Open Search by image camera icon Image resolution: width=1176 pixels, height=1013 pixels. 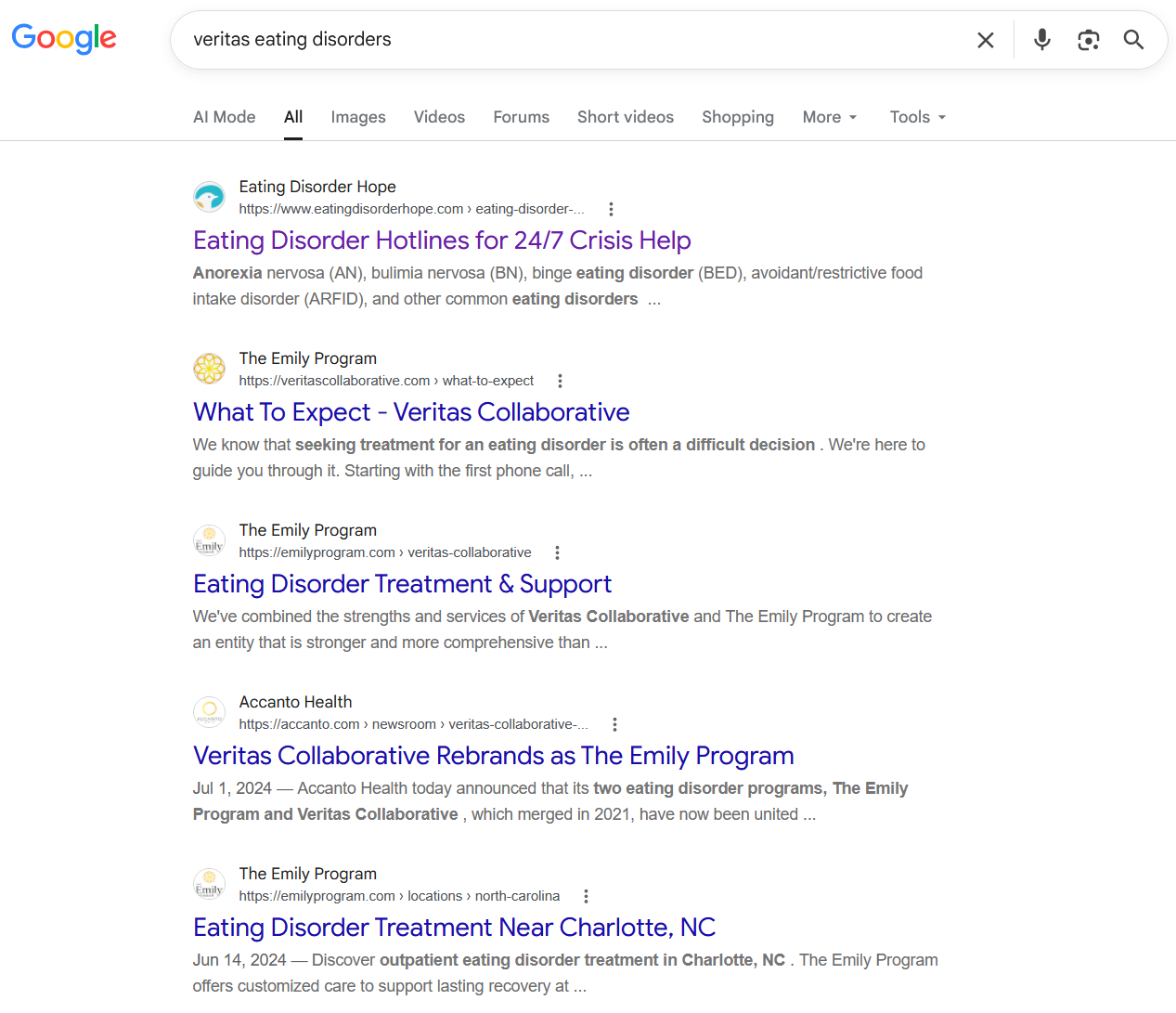pos(1088,40)
